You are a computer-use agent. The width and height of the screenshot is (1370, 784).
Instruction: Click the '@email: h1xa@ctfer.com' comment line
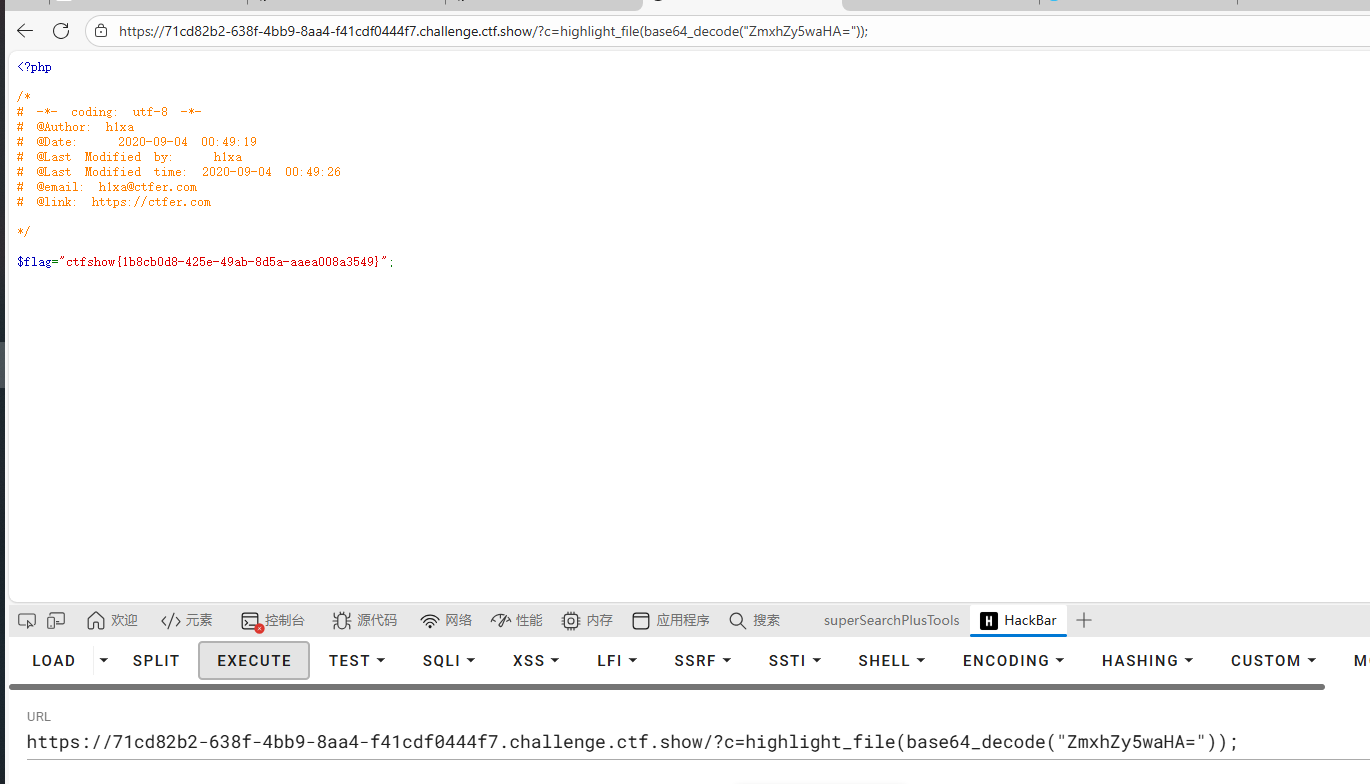tap(107, 187)
